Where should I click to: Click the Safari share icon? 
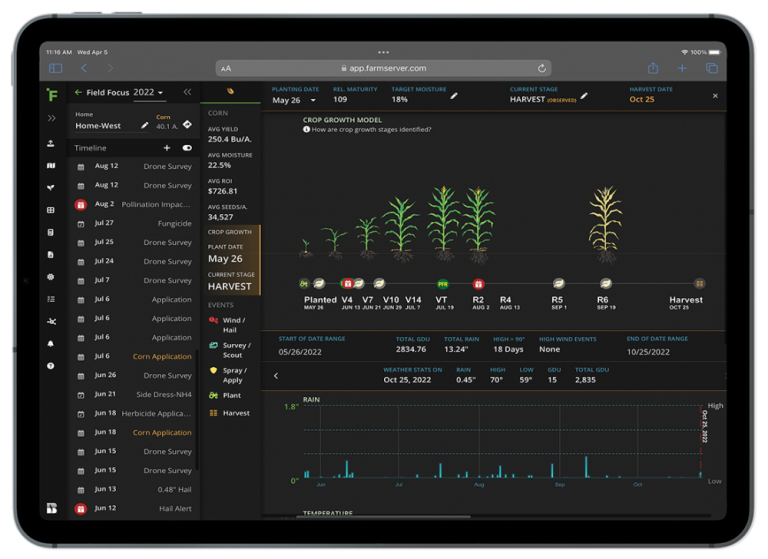tap(652, 68)
